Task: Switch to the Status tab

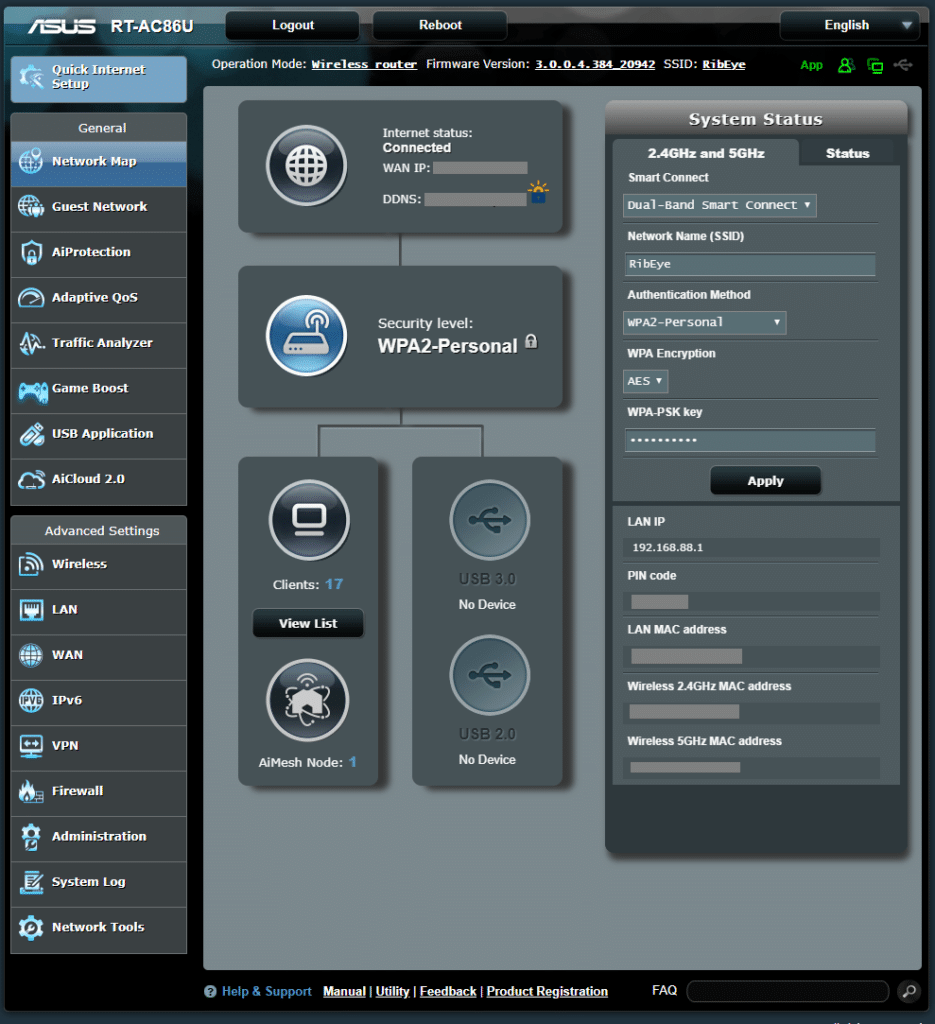Action: pos(847,153)
